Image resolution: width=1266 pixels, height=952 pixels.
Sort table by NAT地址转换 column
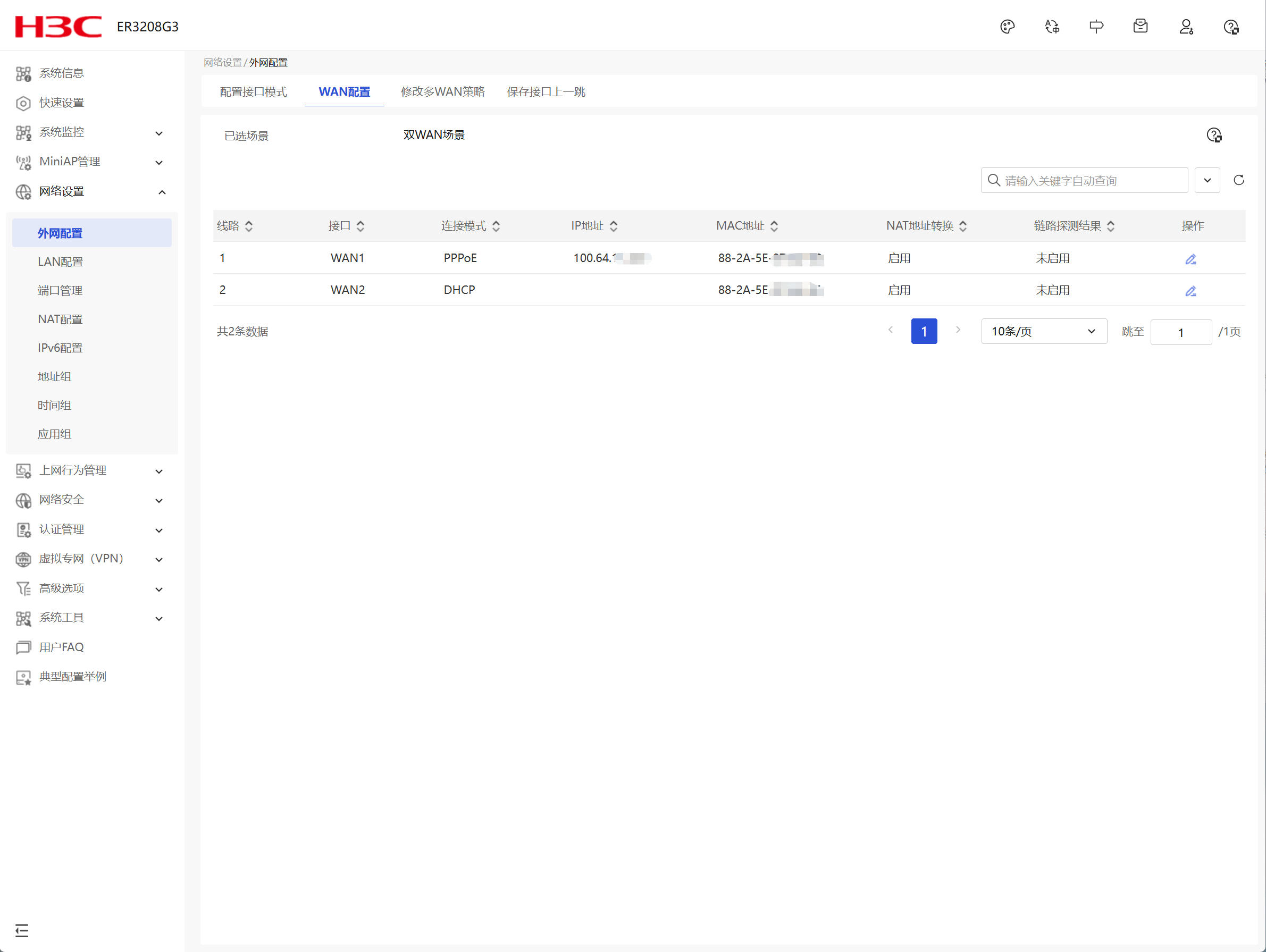963,226
